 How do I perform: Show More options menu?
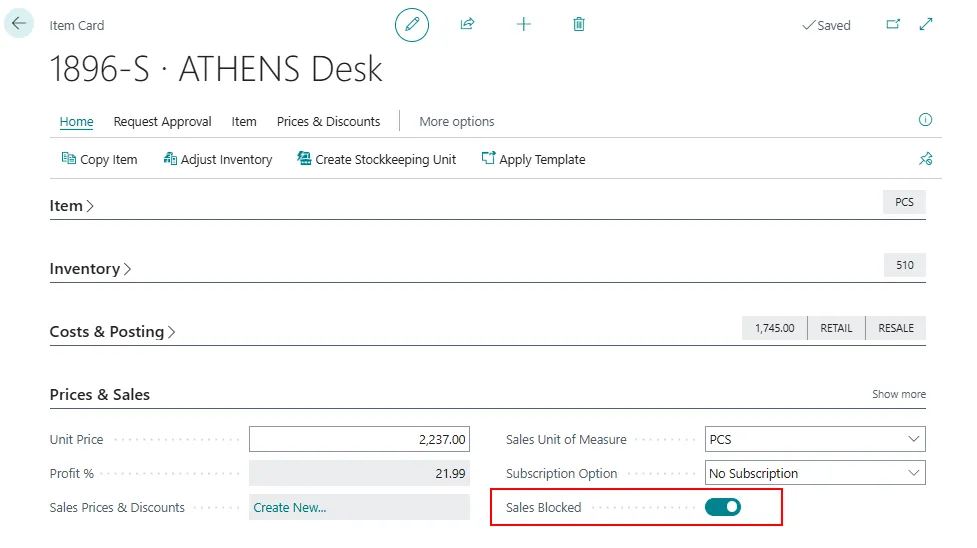coord(457,122)
